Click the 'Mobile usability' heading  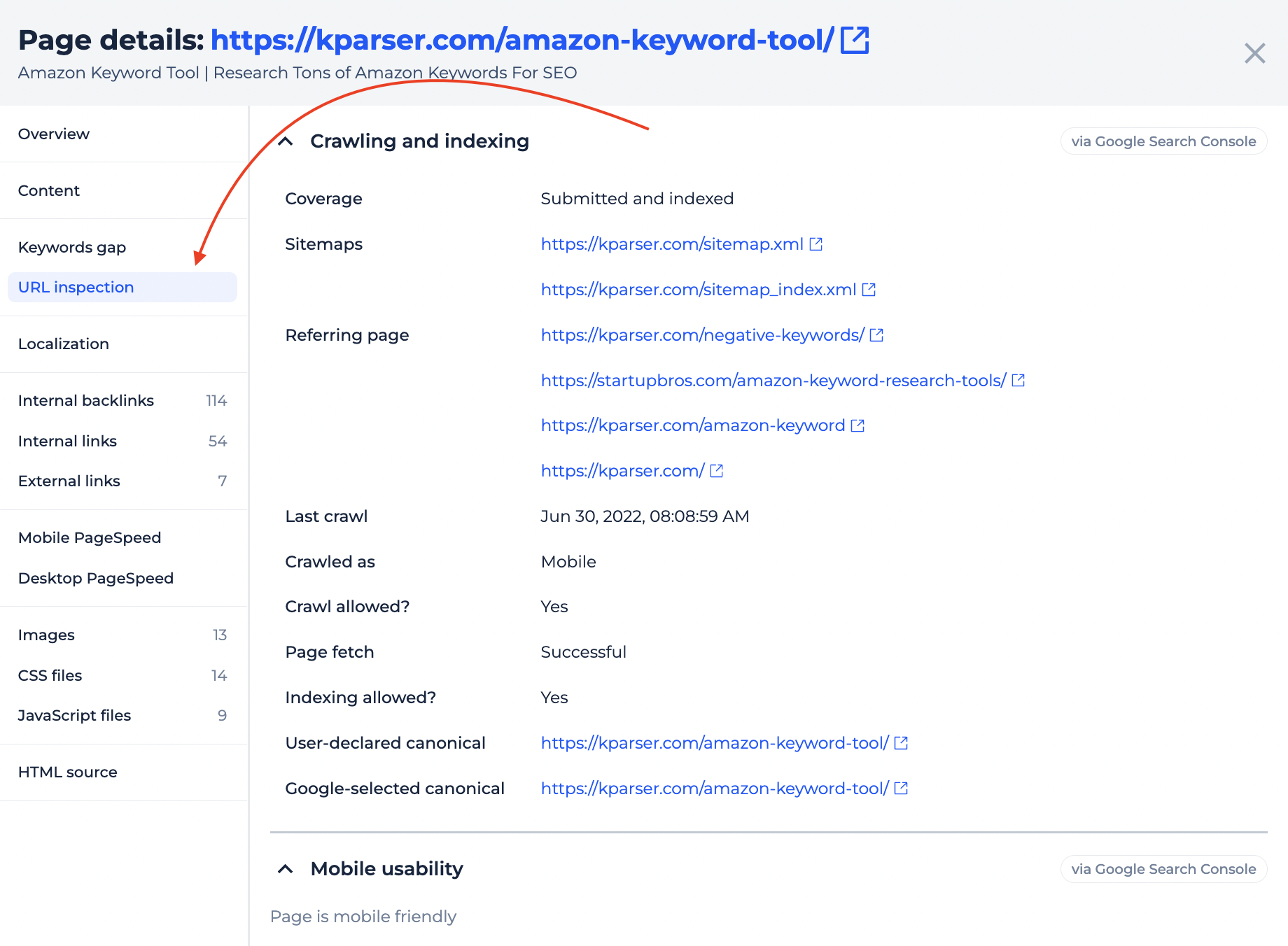click(x=386, y=869)
